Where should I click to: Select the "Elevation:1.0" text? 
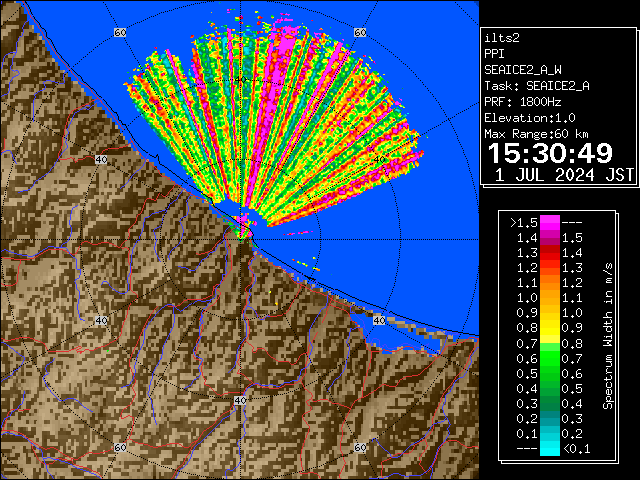(530, 118)
